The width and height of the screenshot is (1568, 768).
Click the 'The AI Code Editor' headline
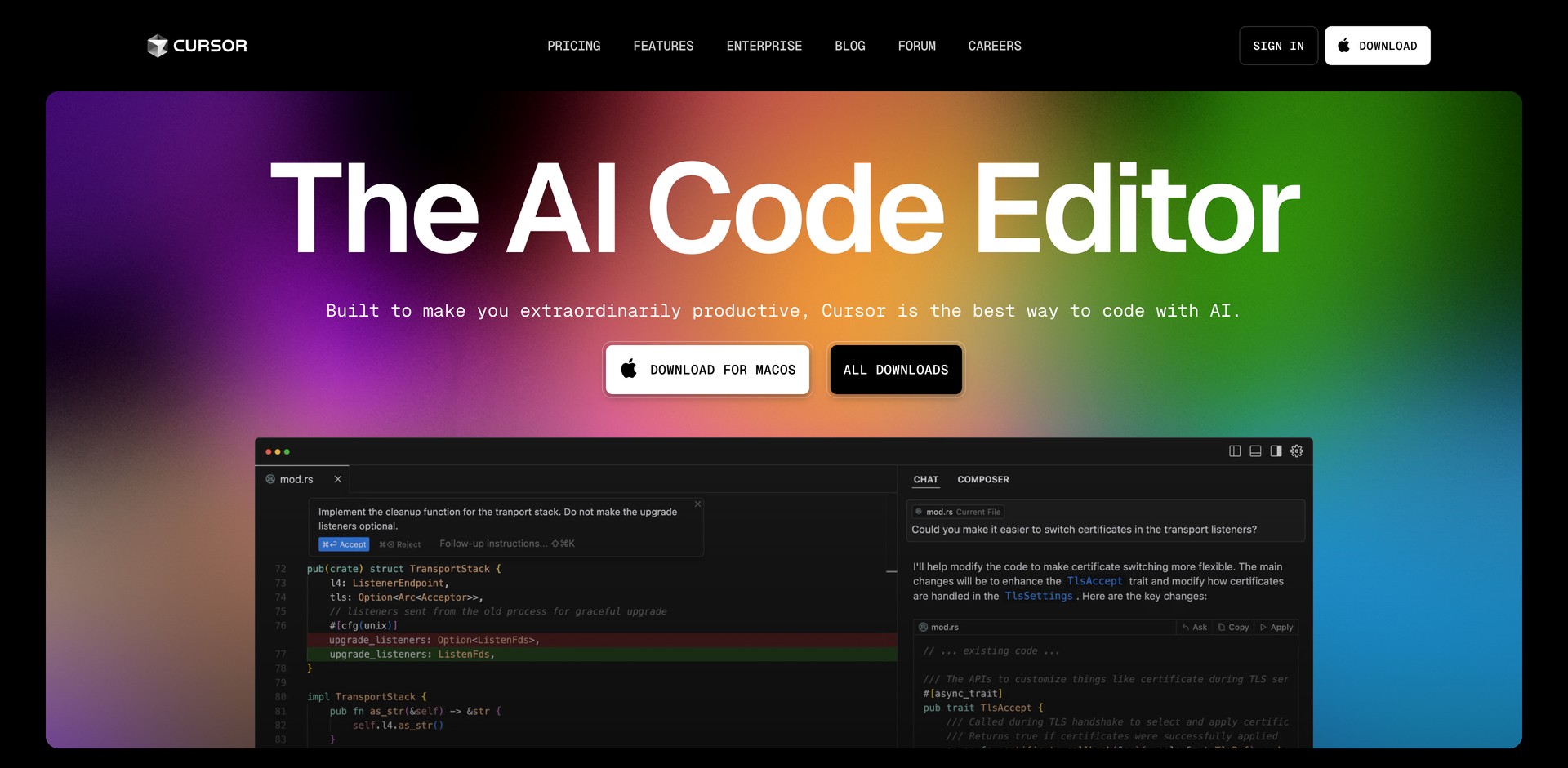coord(785,208)
